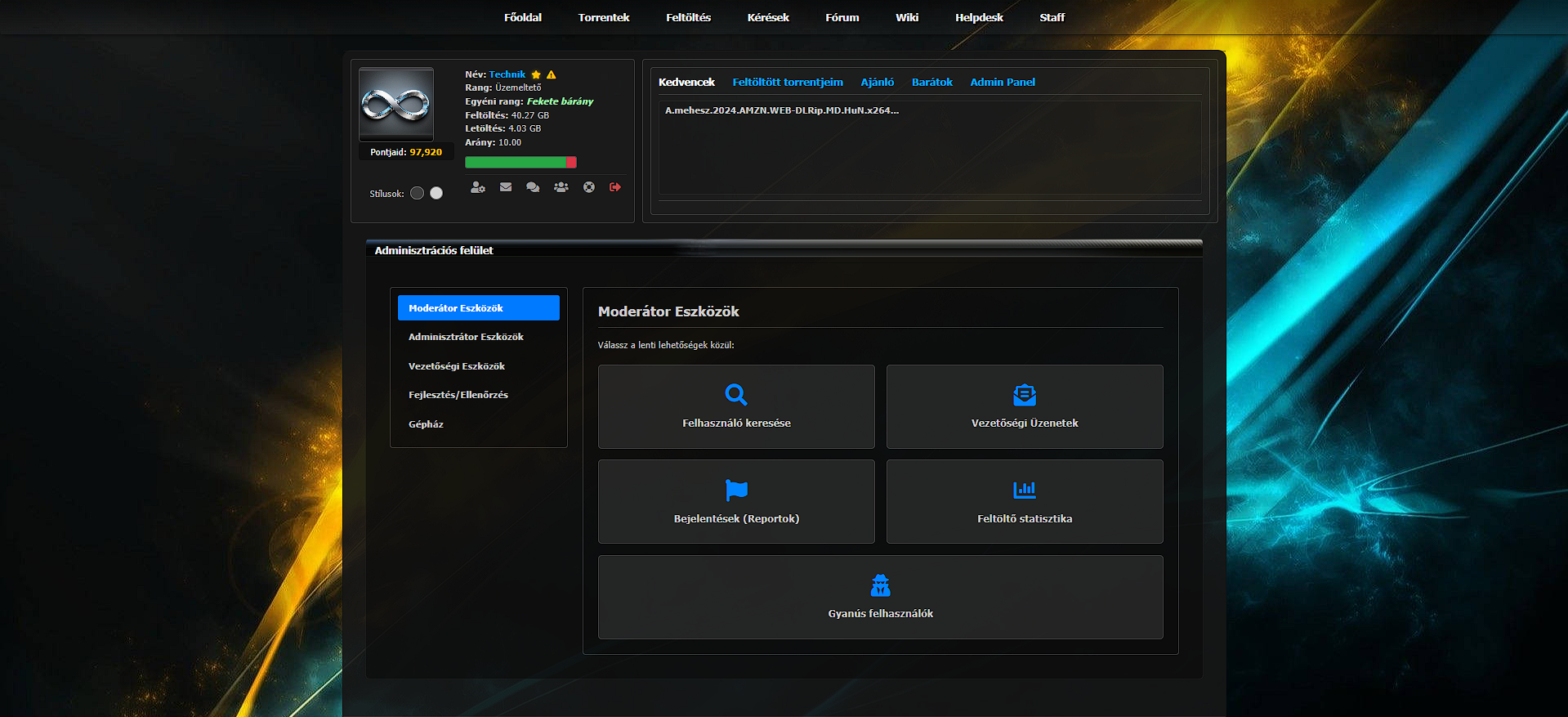The image size is (1568, 717).
Task: Open the user settings icon
Action: point(478,187)
